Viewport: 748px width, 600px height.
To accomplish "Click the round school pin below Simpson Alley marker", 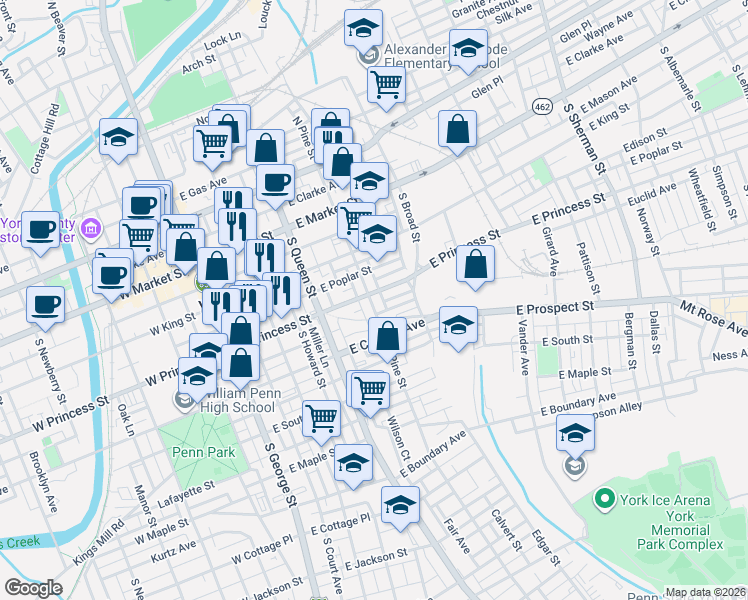I will pos(575,466).
